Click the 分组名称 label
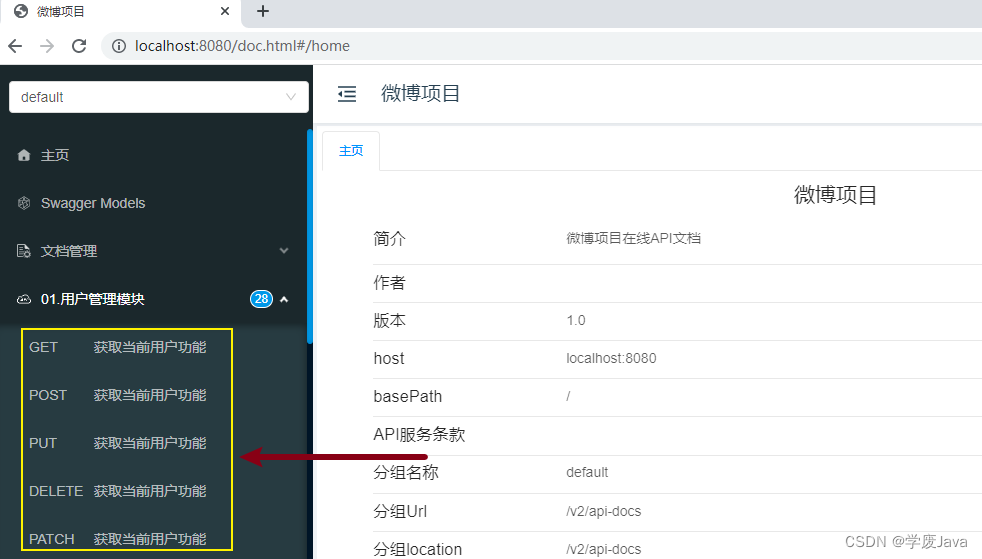Screen dimensions: 982x559 406,473
